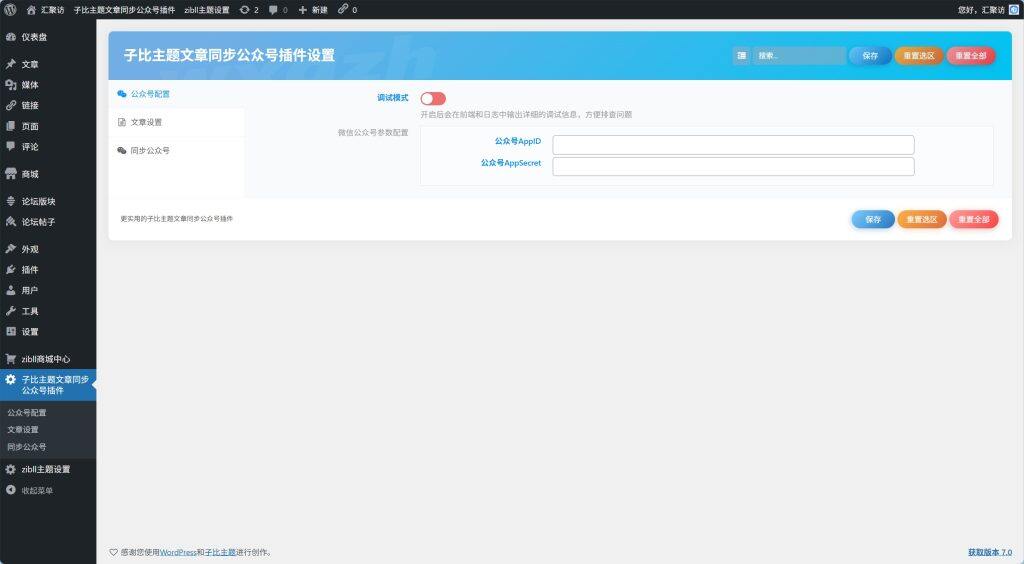Open admin bar zibll主题设置 item
The width and height of the screenshot is (1024, 564).
[x=206, y=10]
